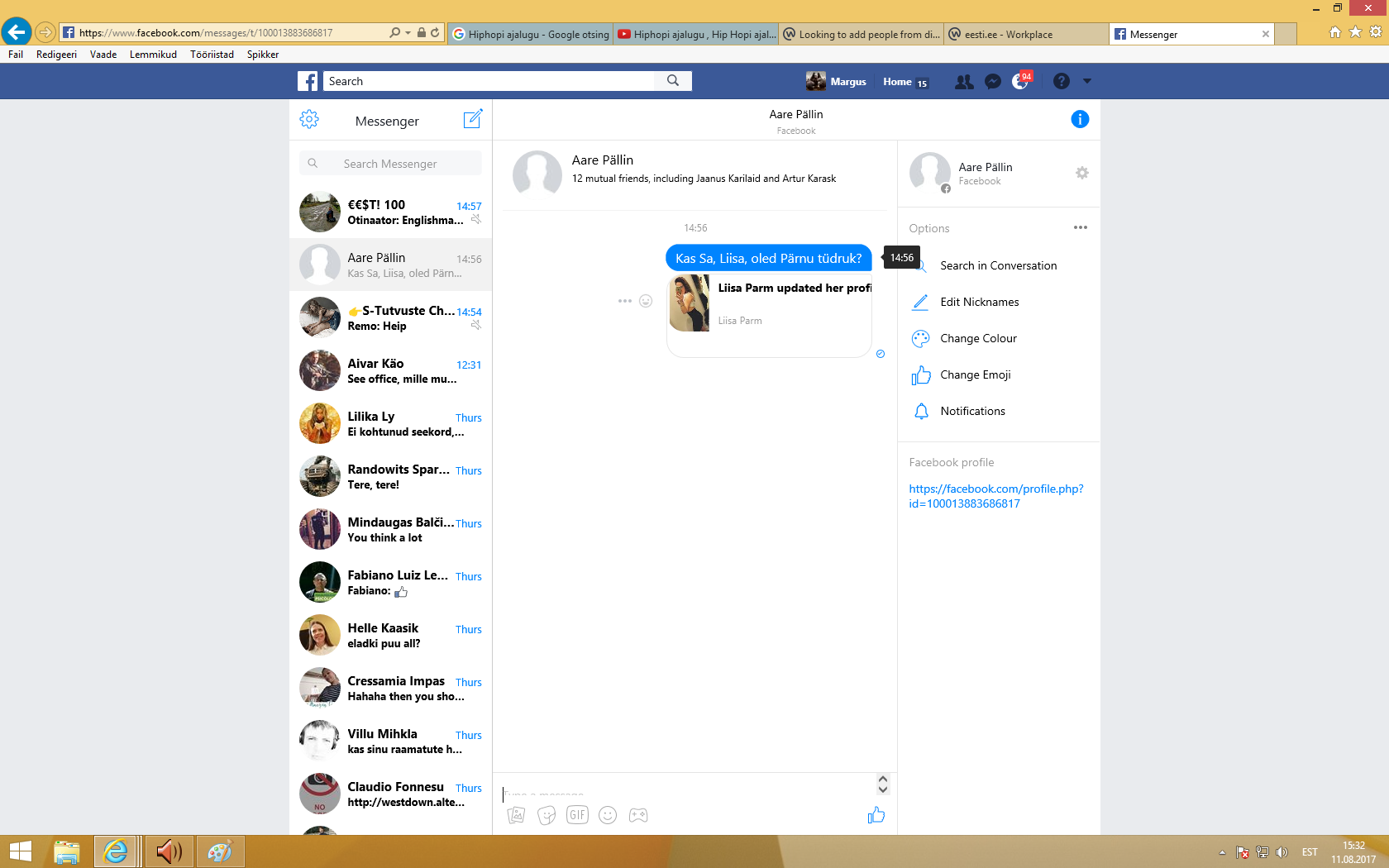Click the Facebook logo icon
The width and height of the screenshot is (1389, 868).
pos(308,81)
